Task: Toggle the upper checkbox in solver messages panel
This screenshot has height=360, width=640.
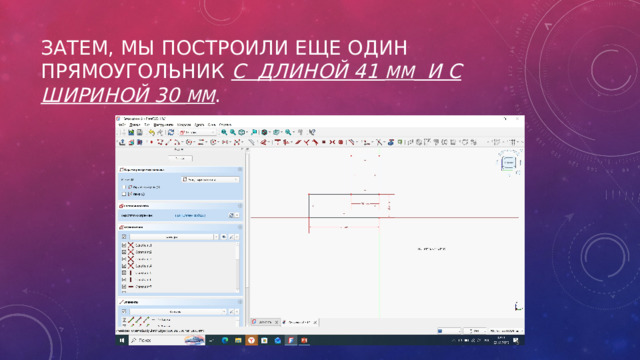Action: tap(124, 187)
